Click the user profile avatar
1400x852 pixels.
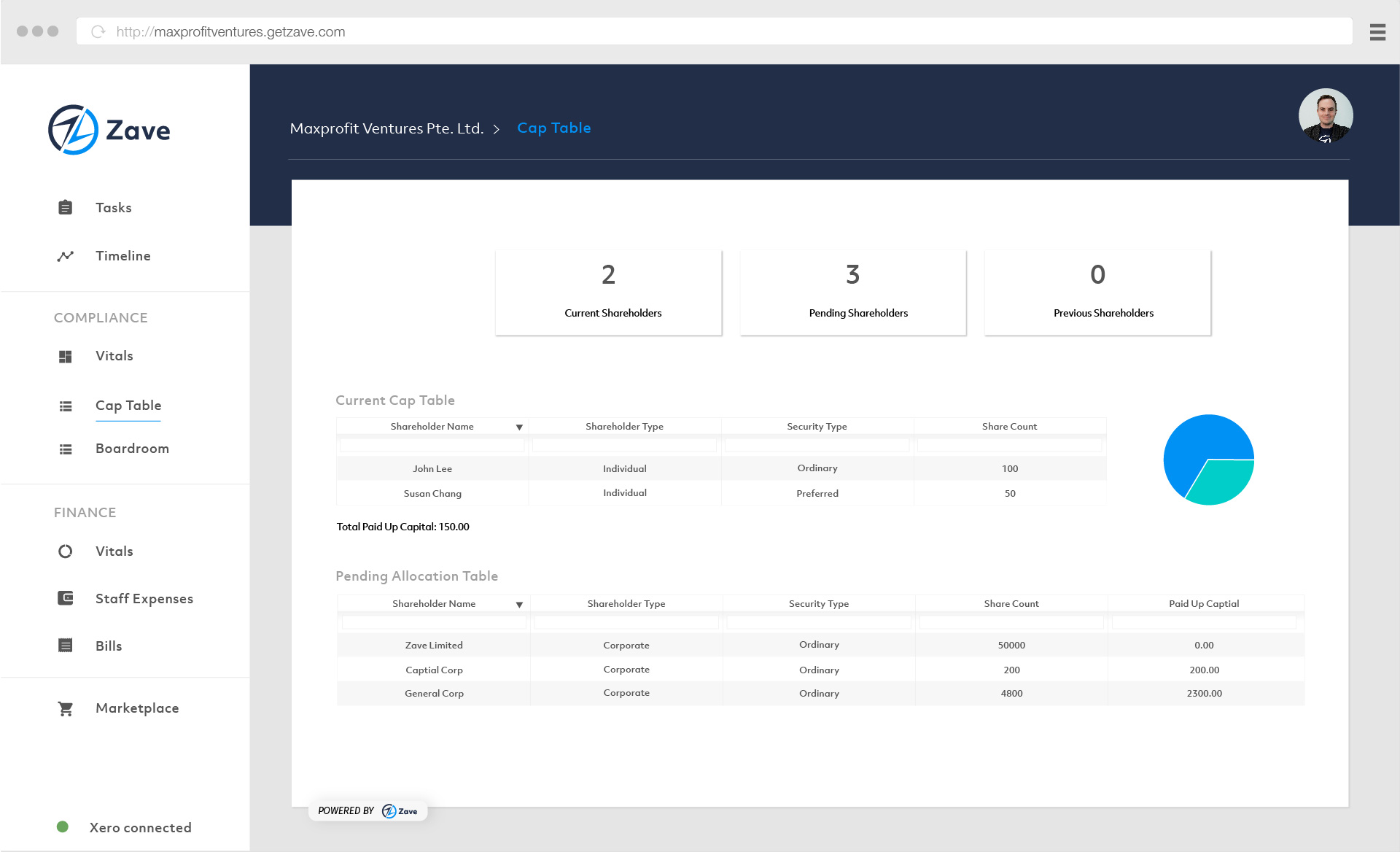(x=1326, y=116)
